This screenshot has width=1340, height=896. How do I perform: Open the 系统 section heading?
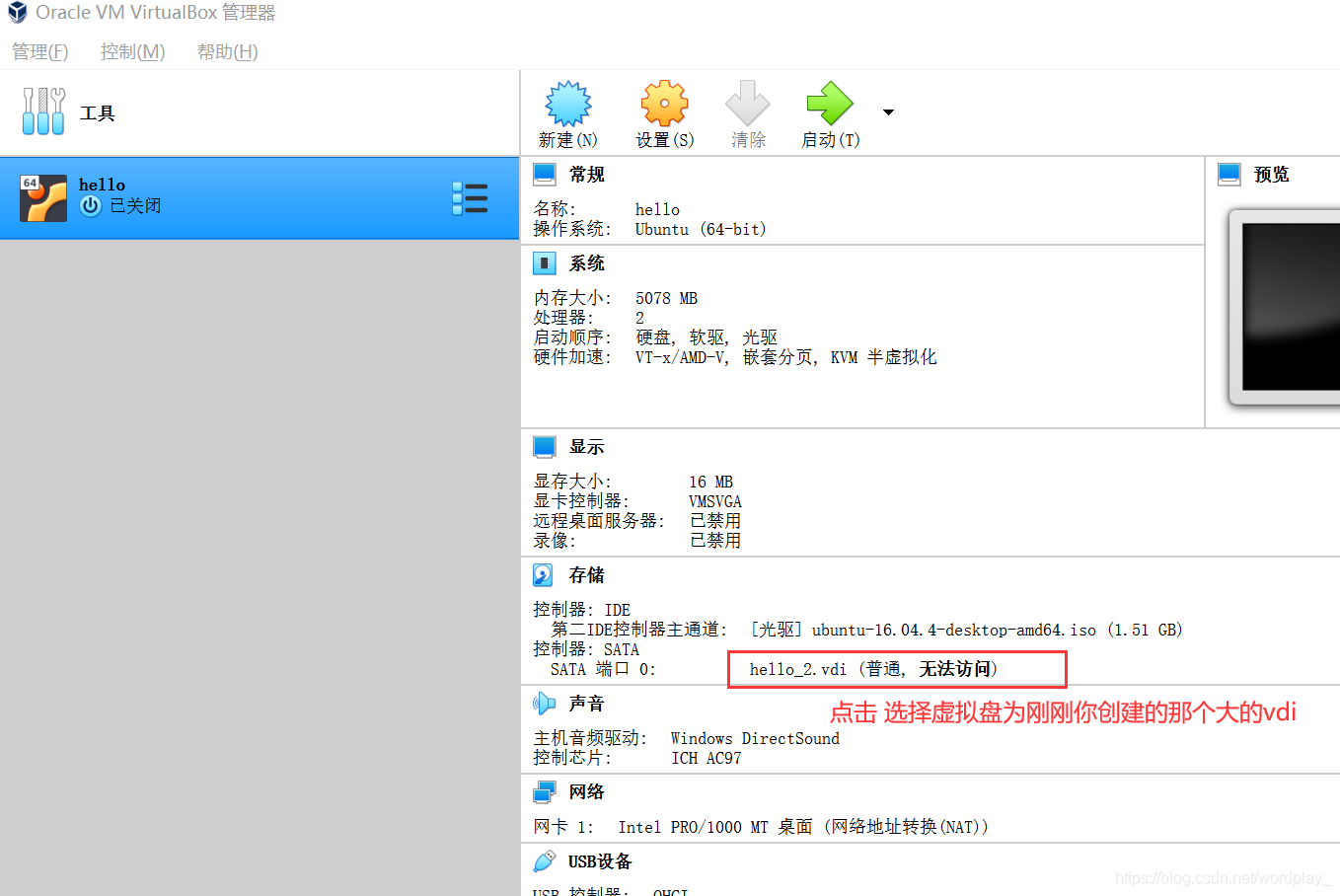[x=587, y=263]
